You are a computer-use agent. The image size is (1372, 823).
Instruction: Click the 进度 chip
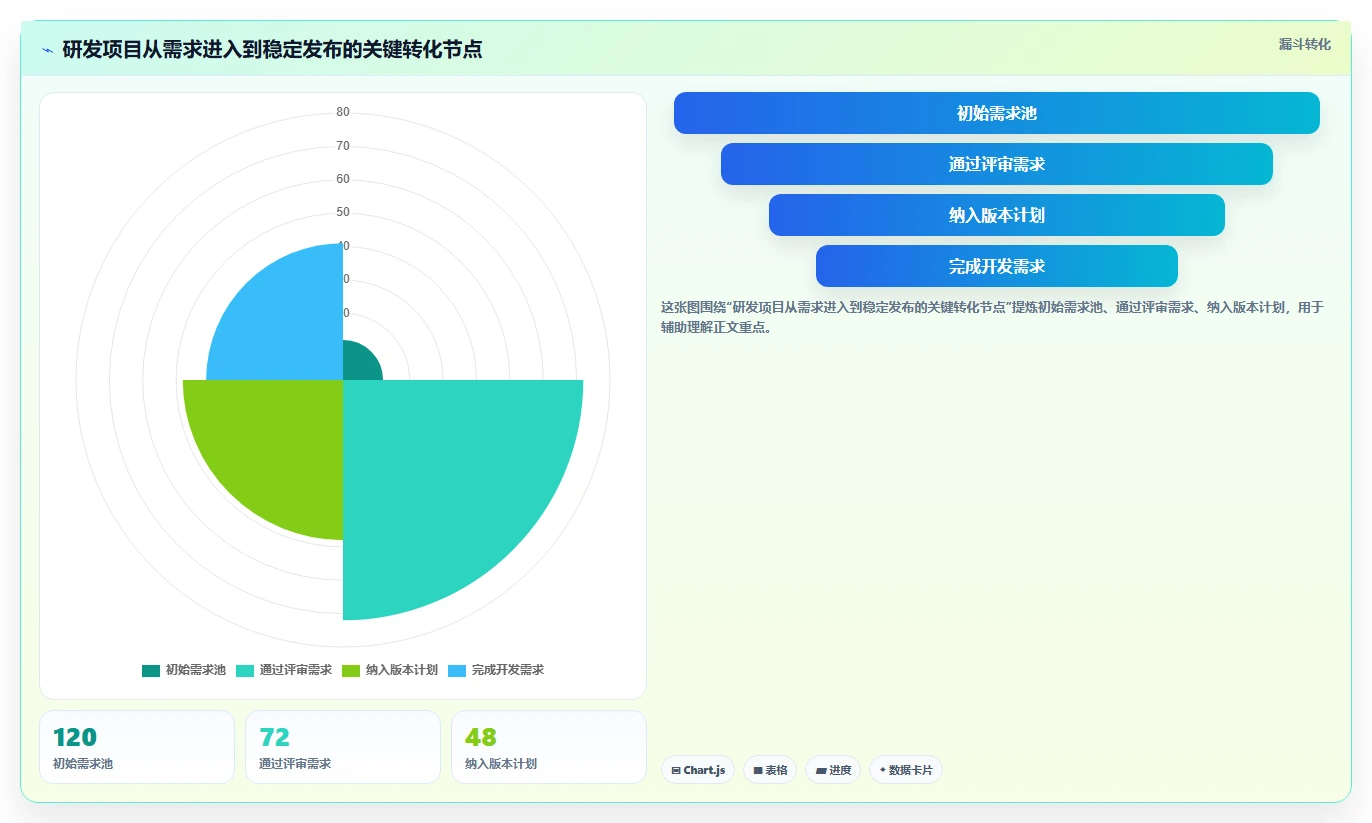[833, 770]
